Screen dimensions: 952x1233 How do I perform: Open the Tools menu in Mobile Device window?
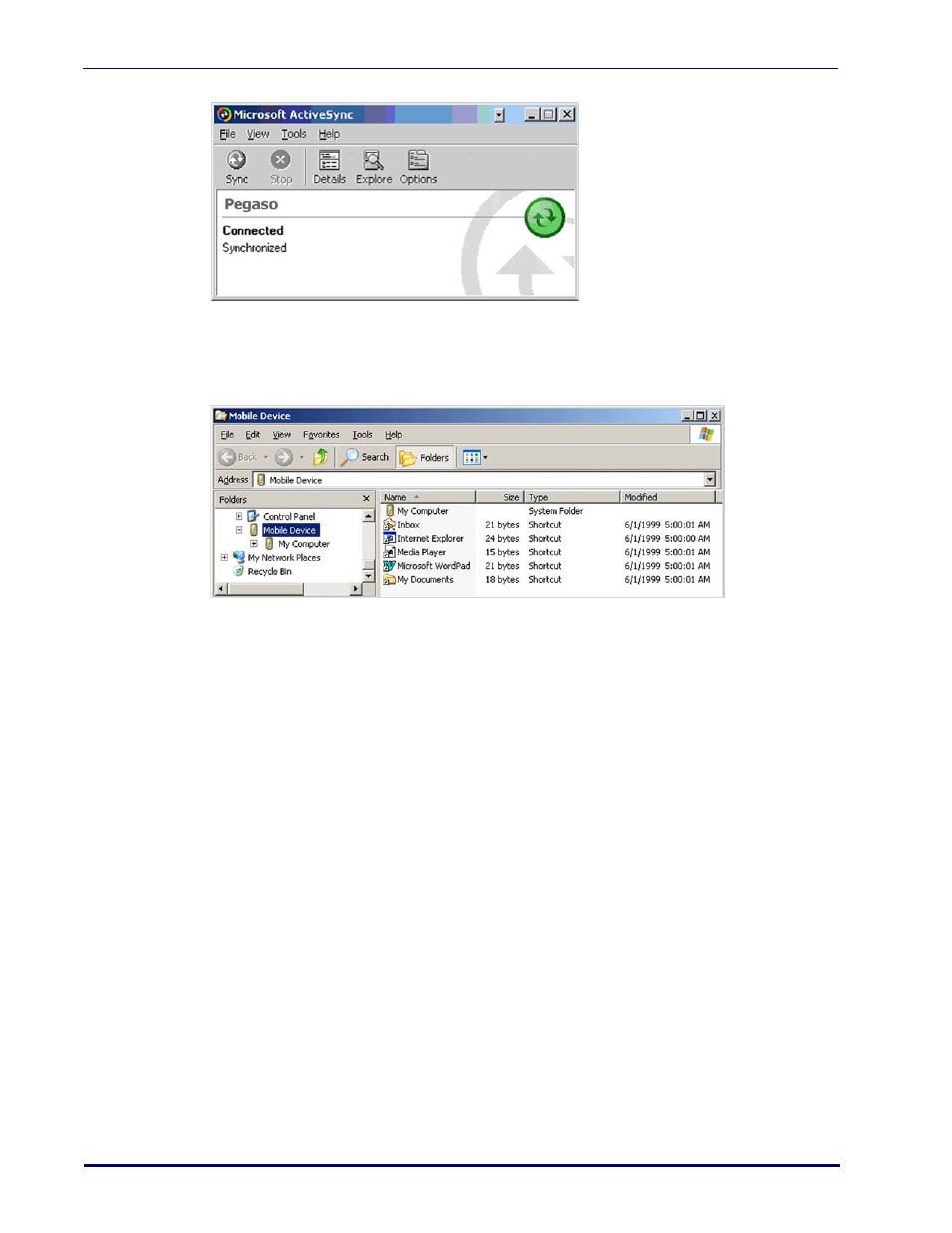(362, 435)
